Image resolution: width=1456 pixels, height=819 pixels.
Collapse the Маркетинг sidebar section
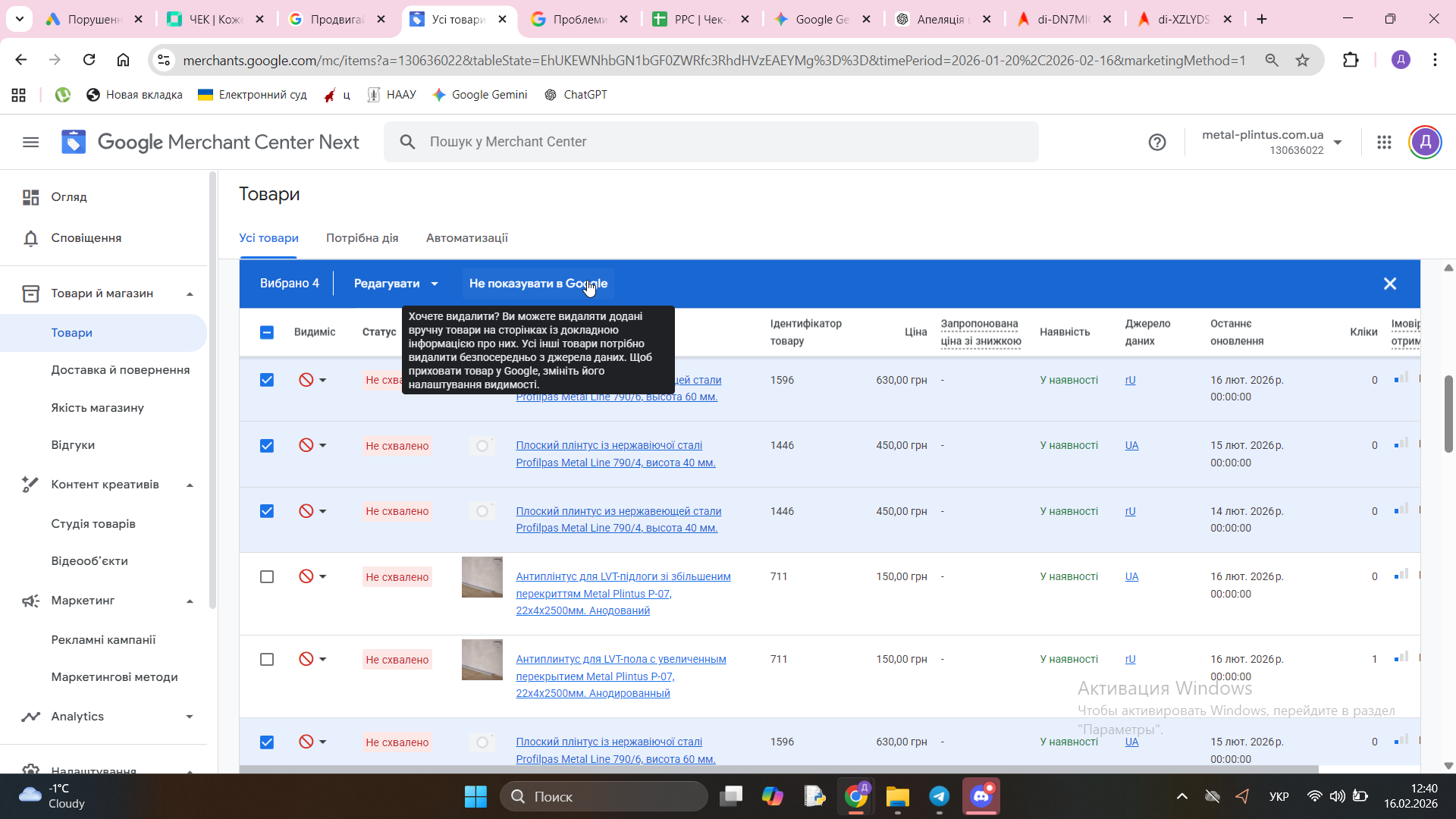pos(190,601)
